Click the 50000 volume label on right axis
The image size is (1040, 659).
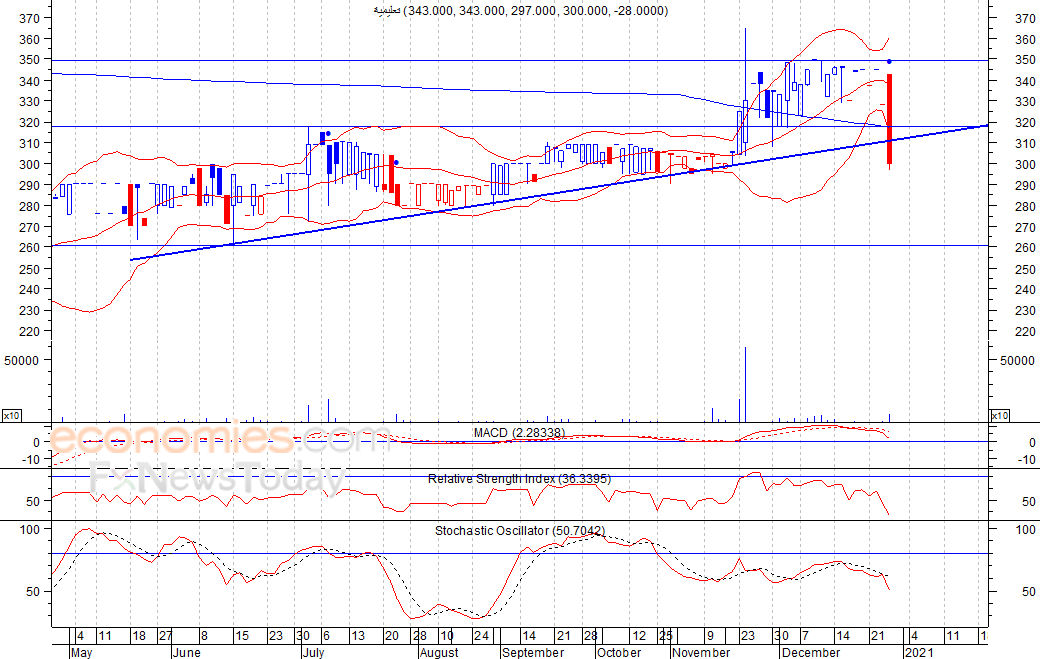[x=1017, y=361]
